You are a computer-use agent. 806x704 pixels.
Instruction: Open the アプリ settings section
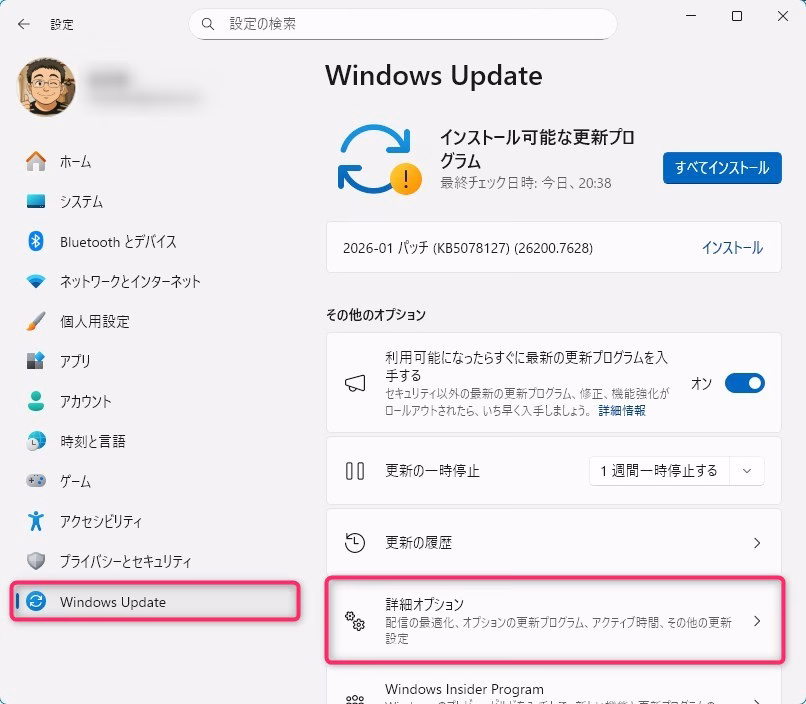[x=75, y=361]
